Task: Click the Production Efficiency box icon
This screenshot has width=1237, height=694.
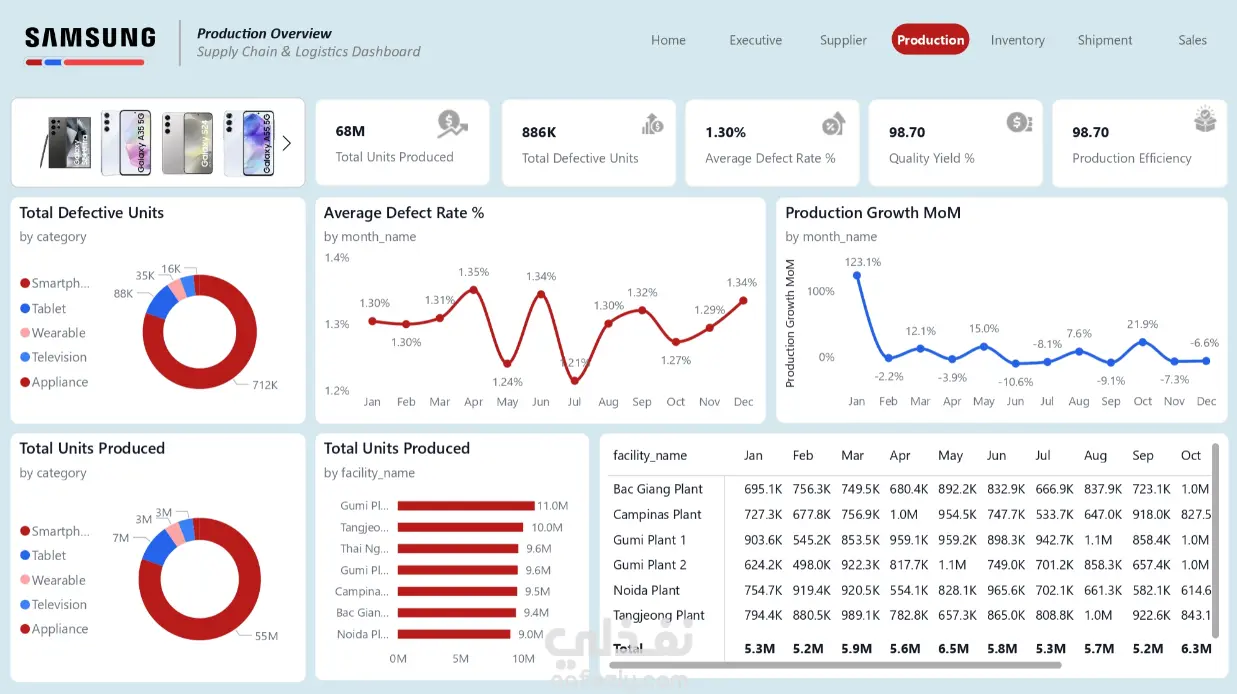Action: [x=1205, y=120]
